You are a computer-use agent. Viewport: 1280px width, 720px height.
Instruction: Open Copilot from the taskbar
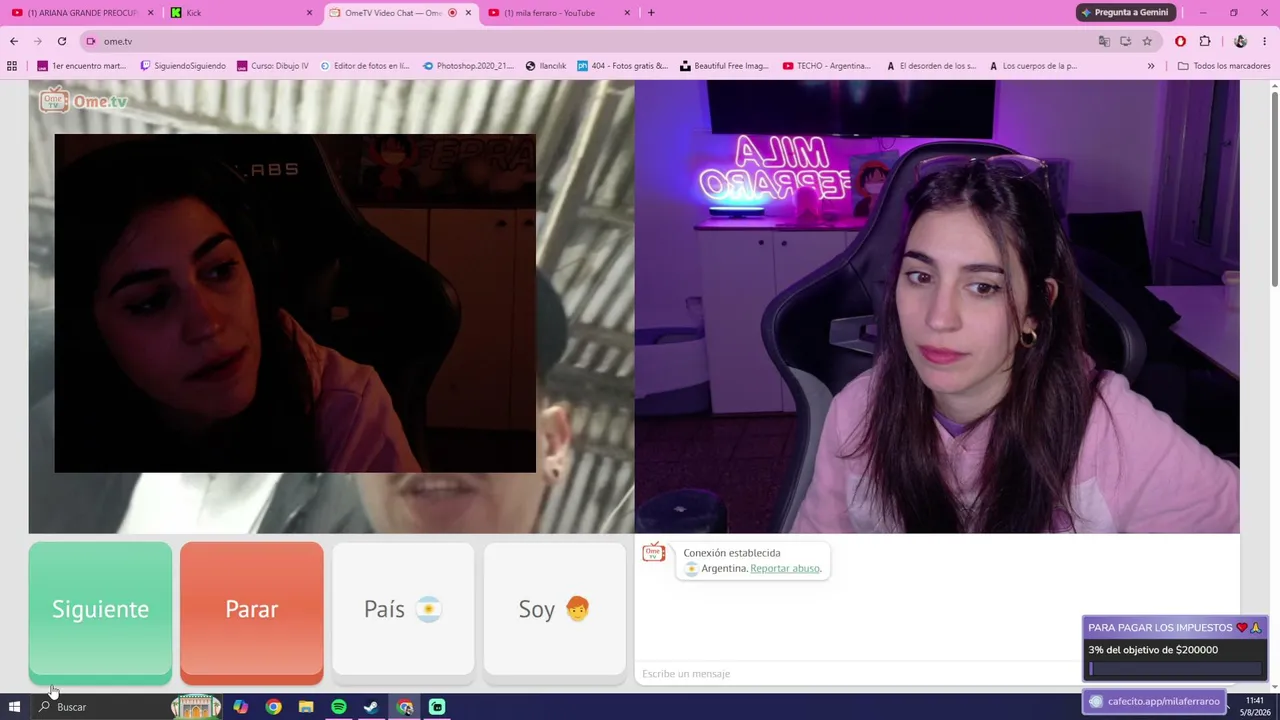click(x=241, y=707)
